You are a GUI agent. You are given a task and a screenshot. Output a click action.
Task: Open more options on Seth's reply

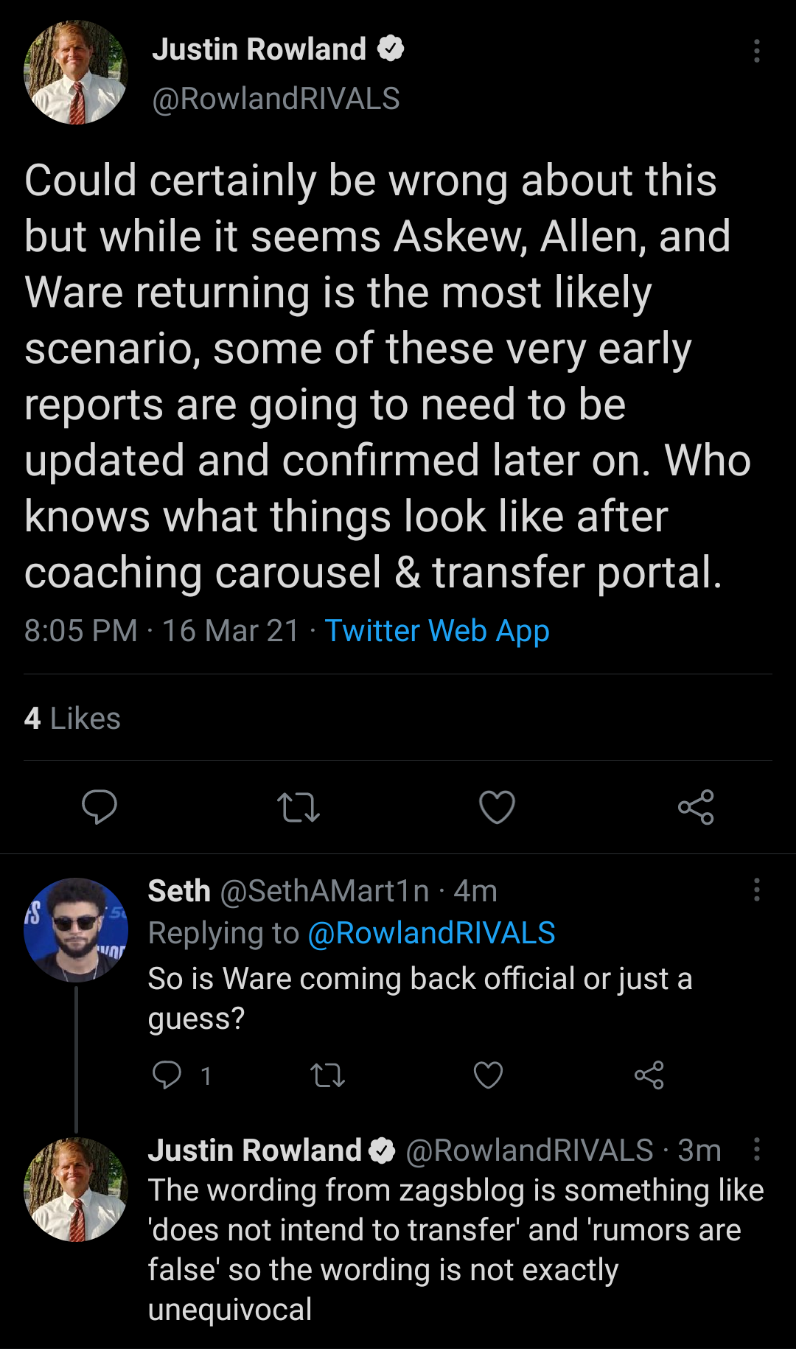pos(757,889)
